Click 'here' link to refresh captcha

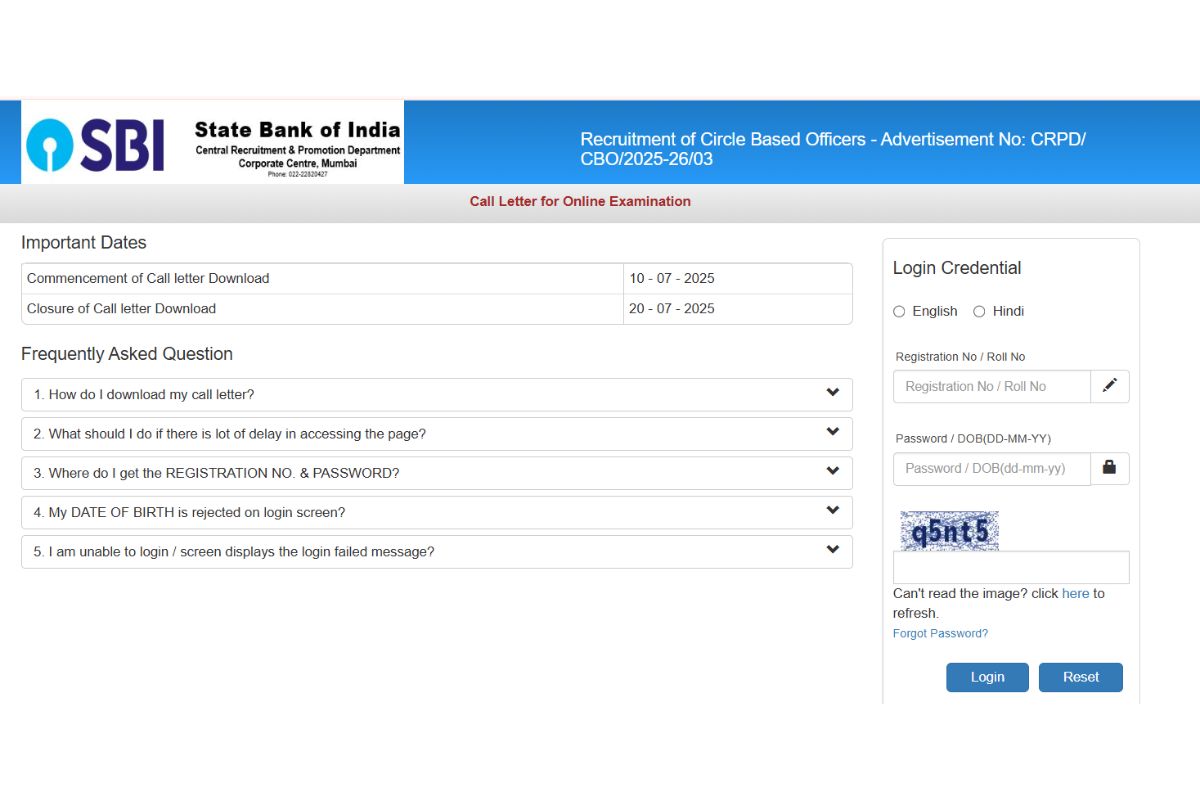1075,593
